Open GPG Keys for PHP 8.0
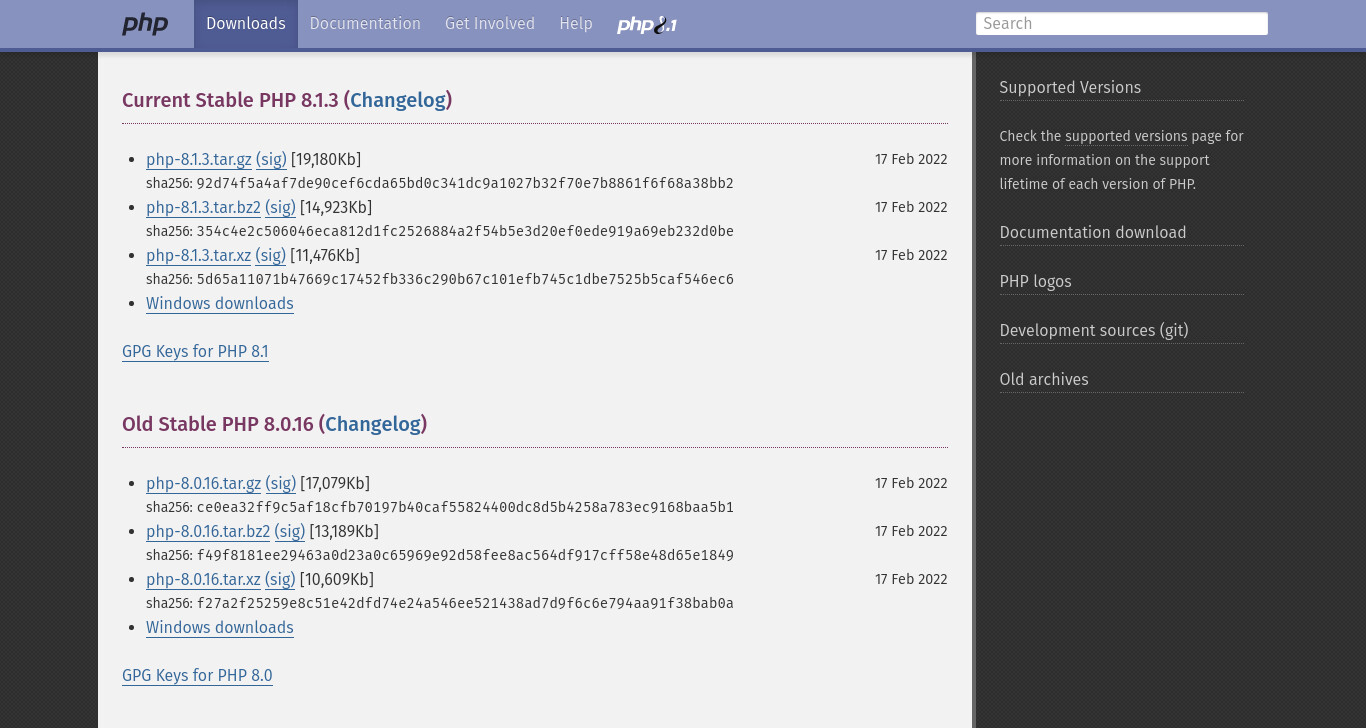The image size is (1366, 728). pyautogui.click(x=197, y=676)
